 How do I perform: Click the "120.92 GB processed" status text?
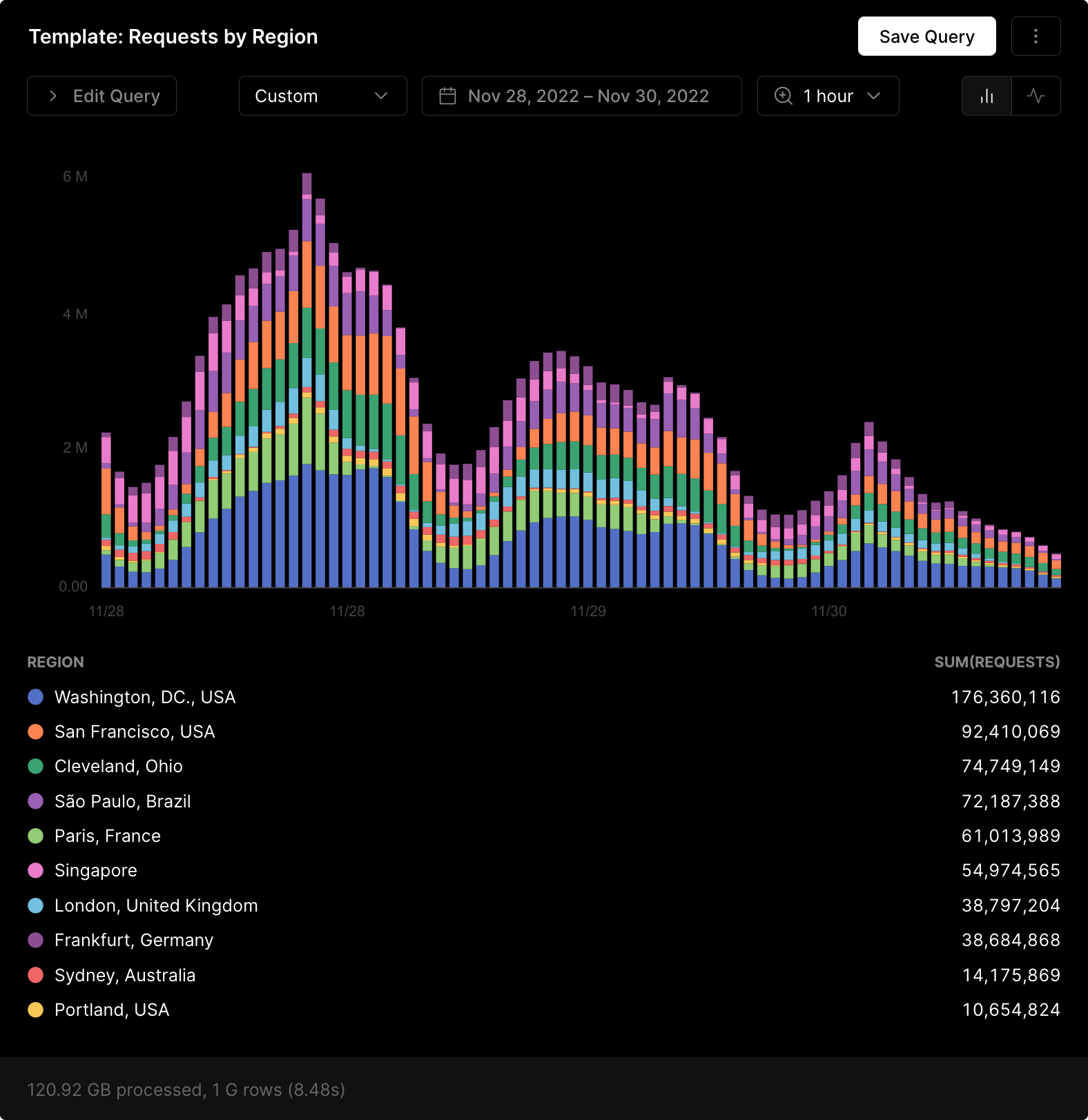pyautogui.click(x=114, y=1090)
